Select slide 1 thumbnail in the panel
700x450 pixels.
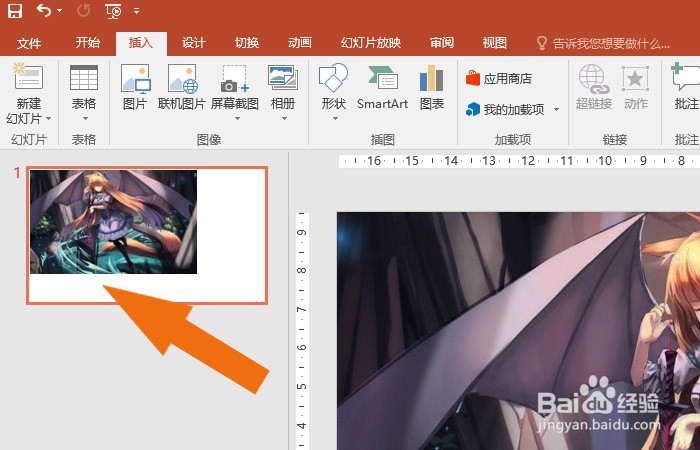pyautogui.click(x=147, y=235)
